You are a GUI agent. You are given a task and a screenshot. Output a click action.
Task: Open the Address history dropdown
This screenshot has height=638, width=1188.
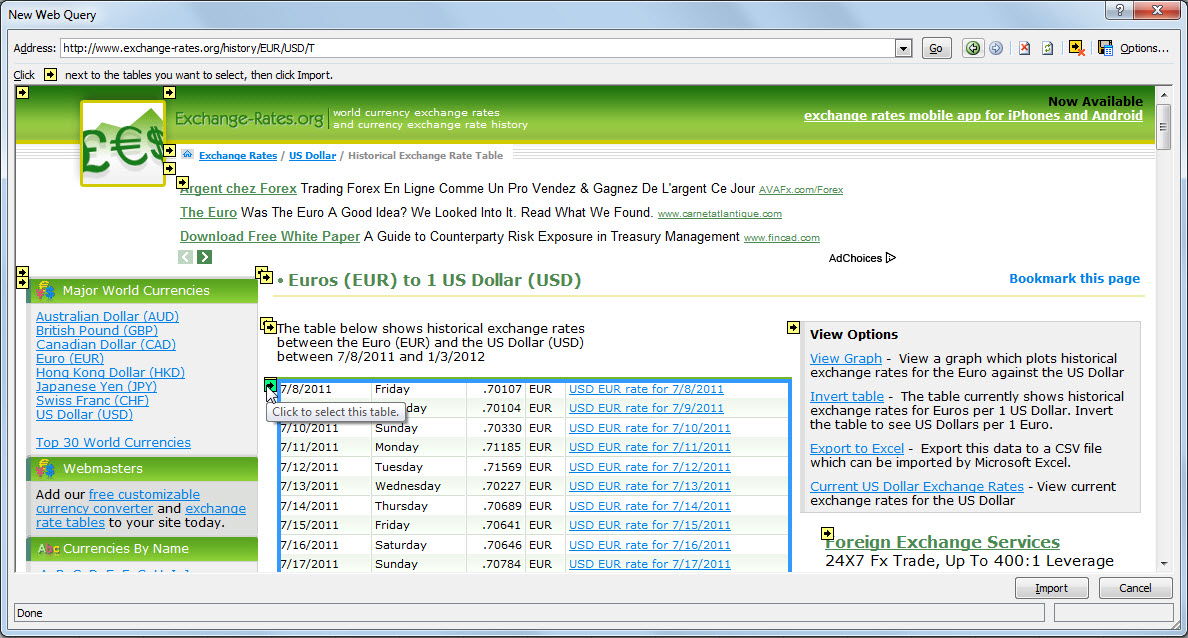point(904,48)
